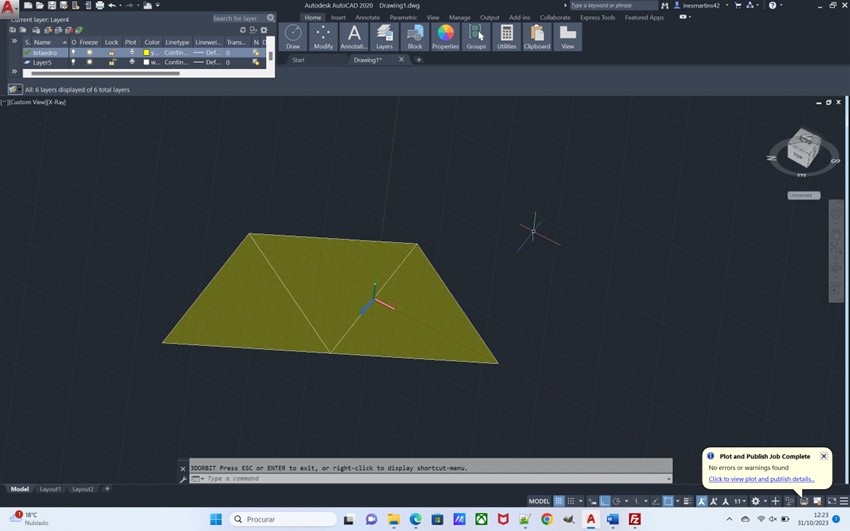Click the Customization hamburger icon in status bar
Screen dimensions: 850x531
[843, 501]
